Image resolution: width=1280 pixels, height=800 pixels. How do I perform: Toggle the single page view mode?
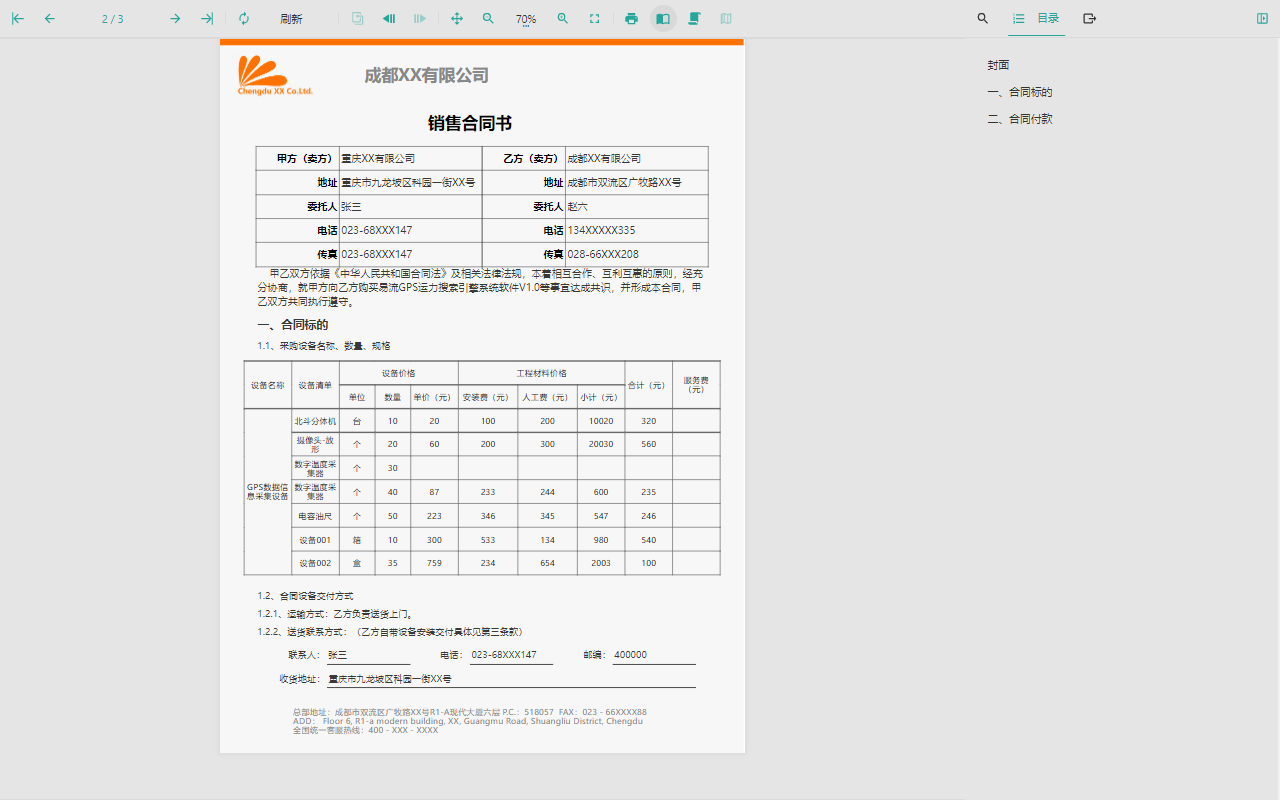click(x=663, y=19)
